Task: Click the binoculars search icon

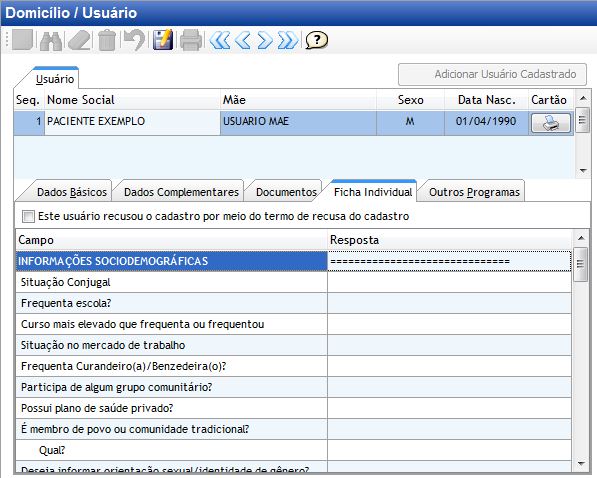Action: (51, 40)
